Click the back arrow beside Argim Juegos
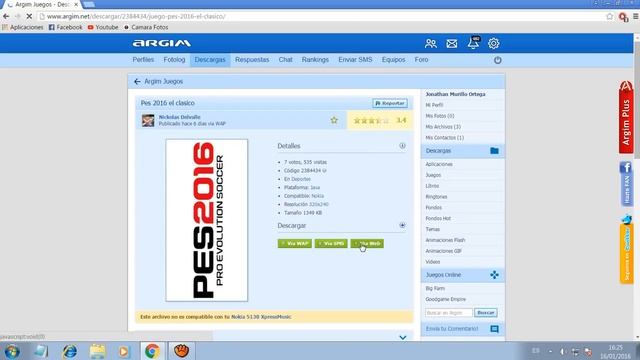The height and width of the screenshot is (360, 640). point(137,82)
